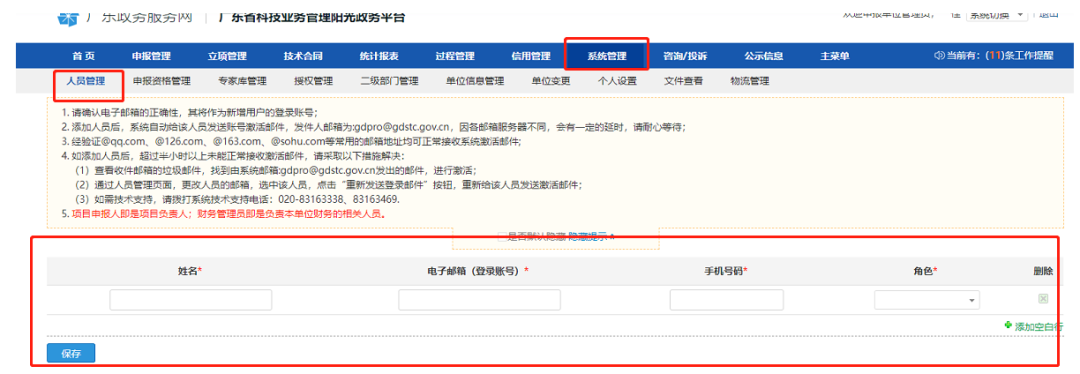Screen dimensions: 1080x374
Task: Click the 电子邮箱 (登录账号) input field
Action: [x=479, y=300]
